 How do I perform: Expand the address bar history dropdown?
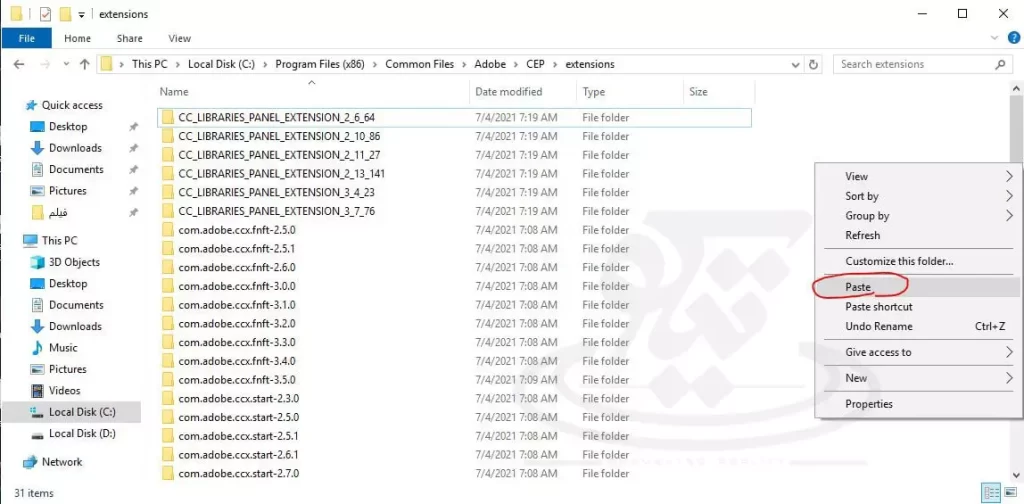(796, 64)
